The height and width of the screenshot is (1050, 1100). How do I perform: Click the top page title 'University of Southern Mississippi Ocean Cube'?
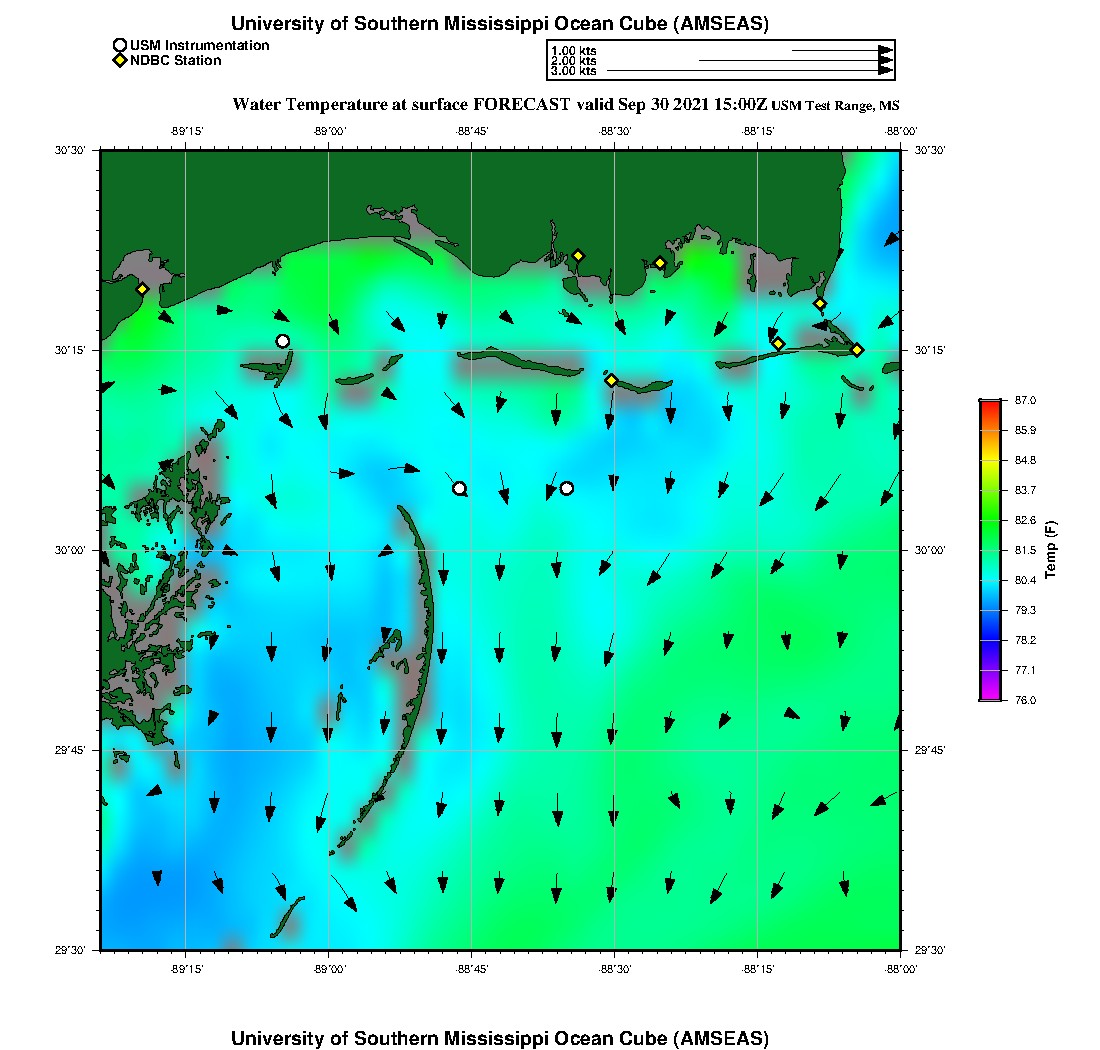pyautogui.click(x=449, y=24)
